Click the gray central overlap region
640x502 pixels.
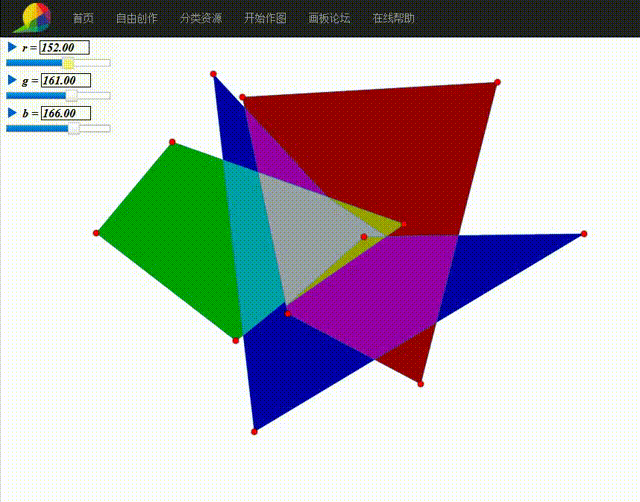coord(310,233)
